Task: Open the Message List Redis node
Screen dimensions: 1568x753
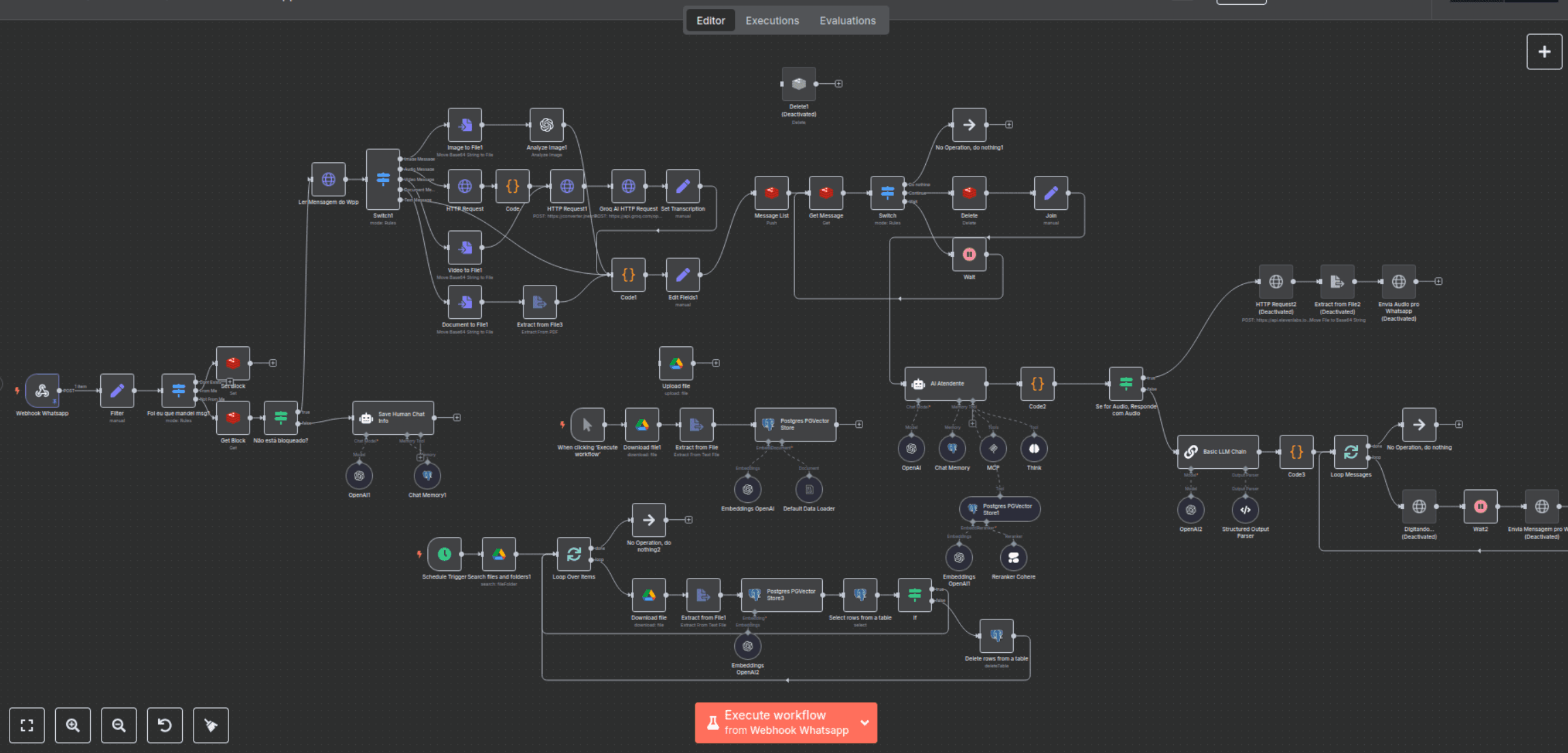Action: click(x=772, y=193)
